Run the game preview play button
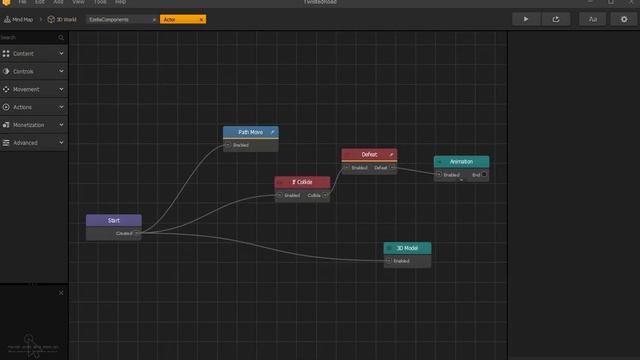This screenshot has height=360, width=640. (x=526, y=19)
